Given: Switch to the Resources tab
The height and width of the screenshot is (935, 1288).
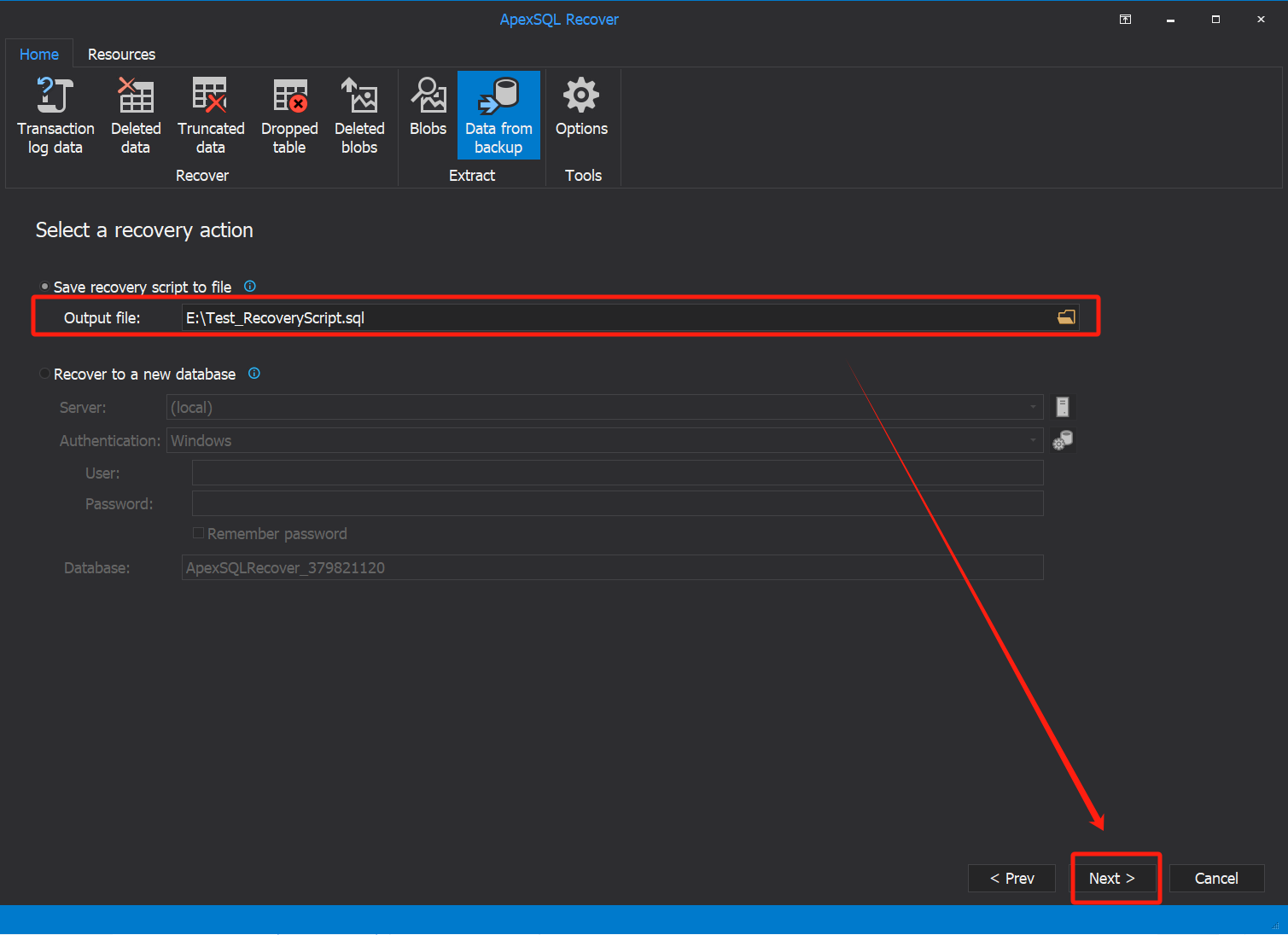Looking at the screenshot, I should pyautogui.click(x=121, y=54).
